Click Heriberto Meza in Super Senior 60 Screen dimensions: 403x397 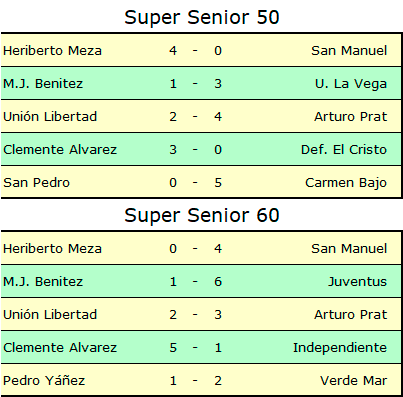(52, 249)
